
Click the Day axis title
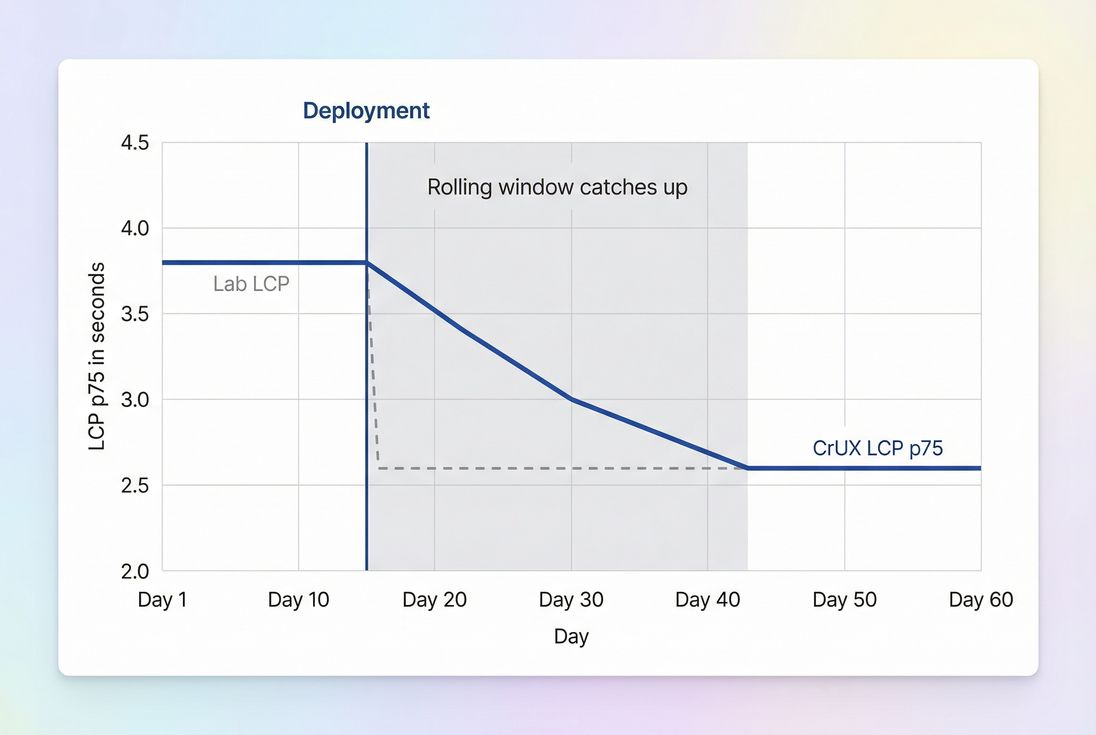tap(571, 636)
